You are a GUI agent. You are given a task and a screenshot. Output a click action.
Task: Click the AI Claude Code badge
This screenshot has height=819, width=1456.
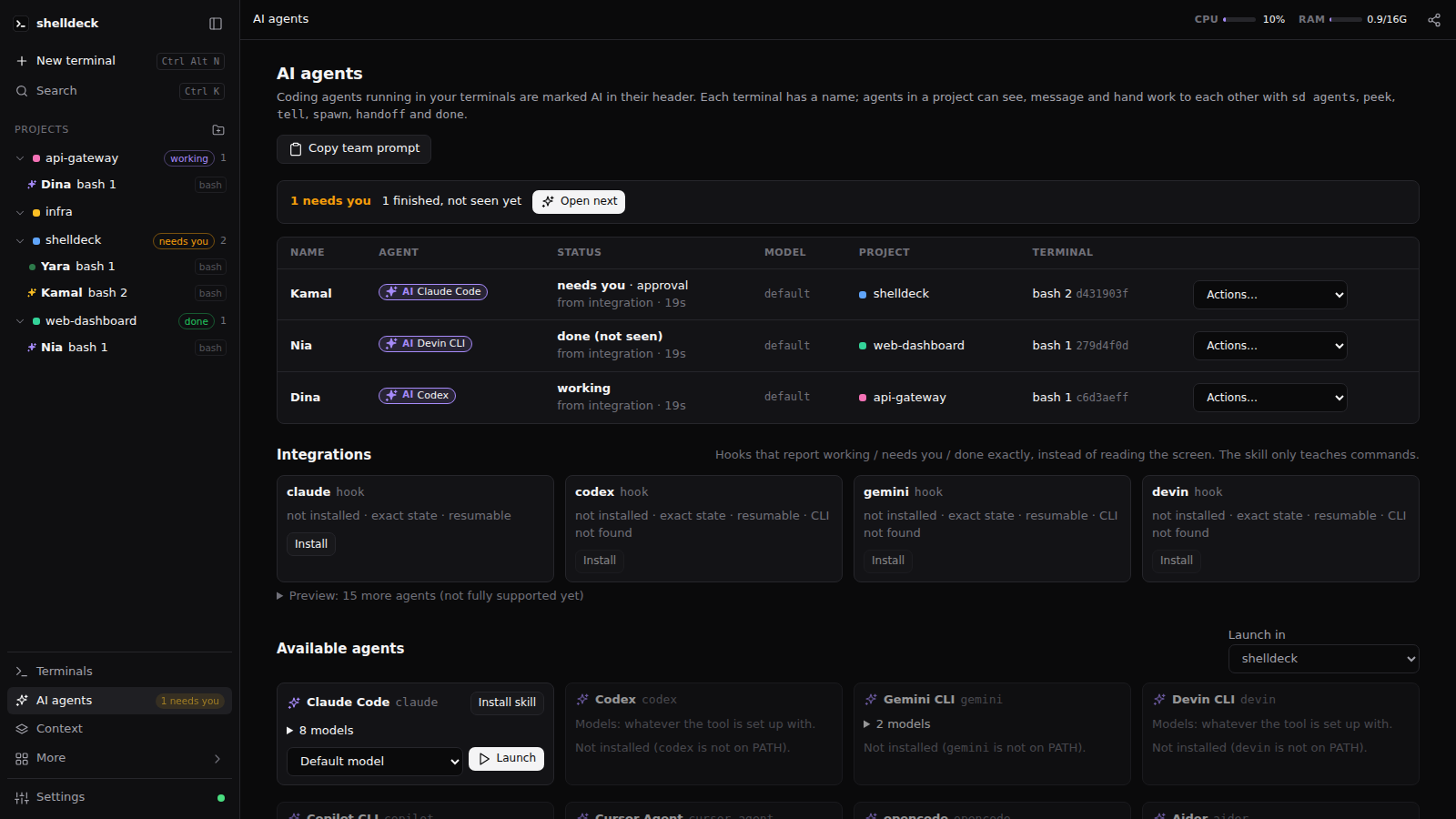(433, 292)
